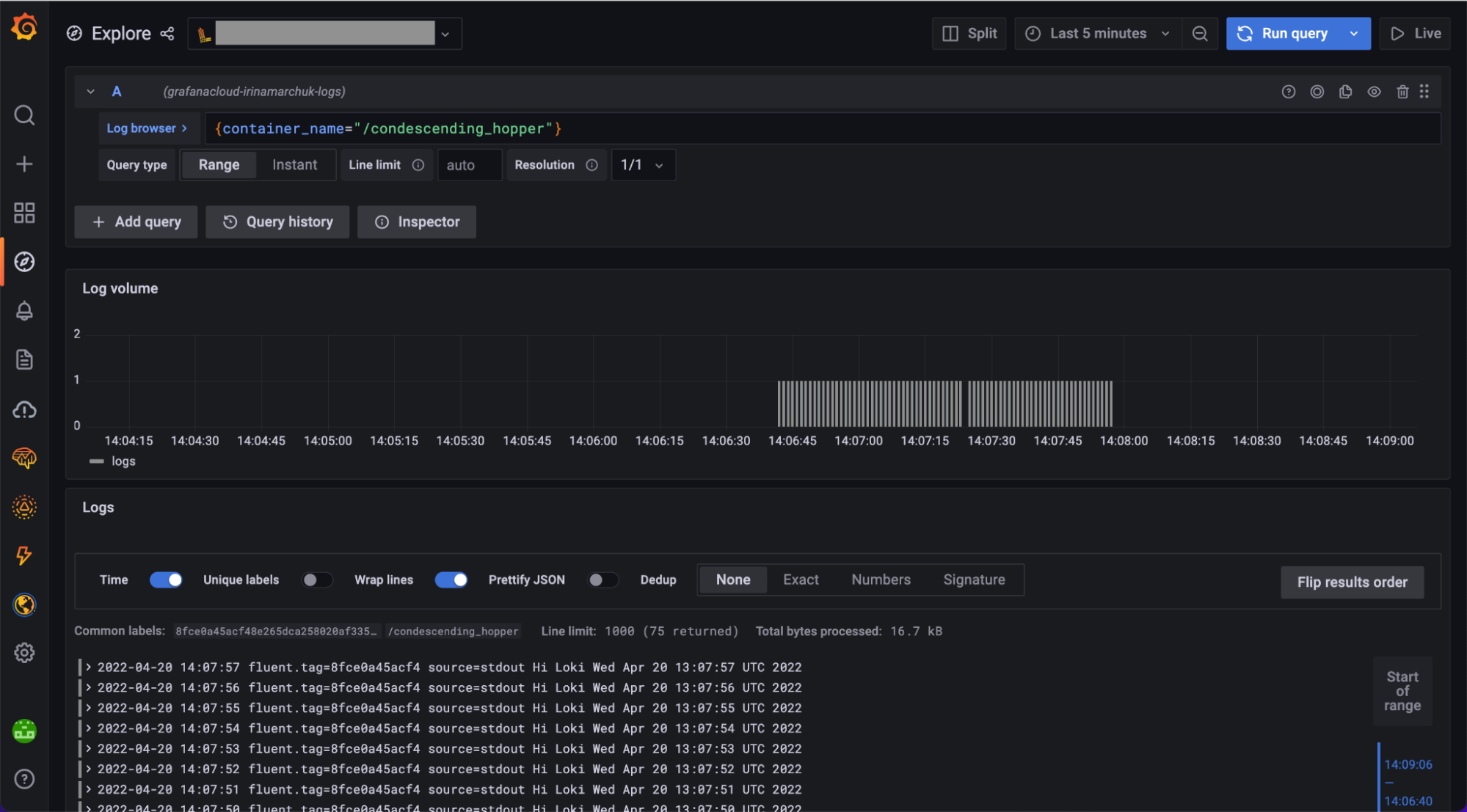This screenshot has width=1467, height=812.
Task: Delete query A with trash icon
Action: (x=1402, y=91)
